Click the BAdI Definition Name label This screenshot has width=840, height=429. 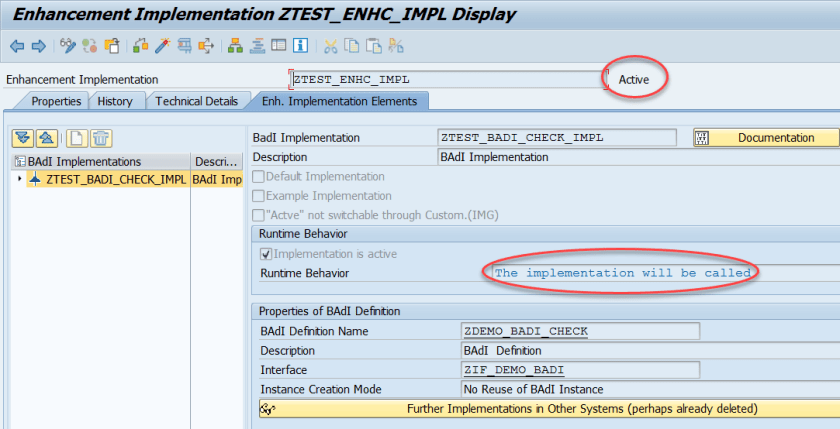click(314, 331)
